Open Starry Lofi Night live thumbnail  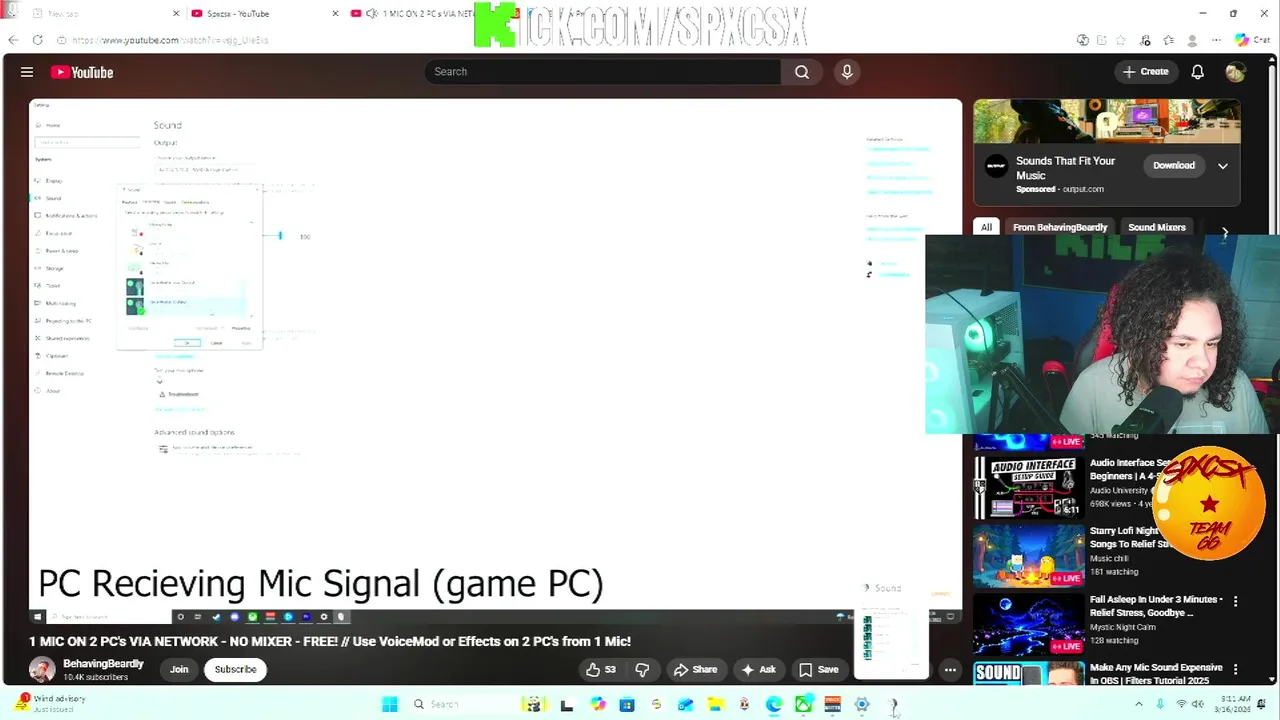(x=1028, y=555)
